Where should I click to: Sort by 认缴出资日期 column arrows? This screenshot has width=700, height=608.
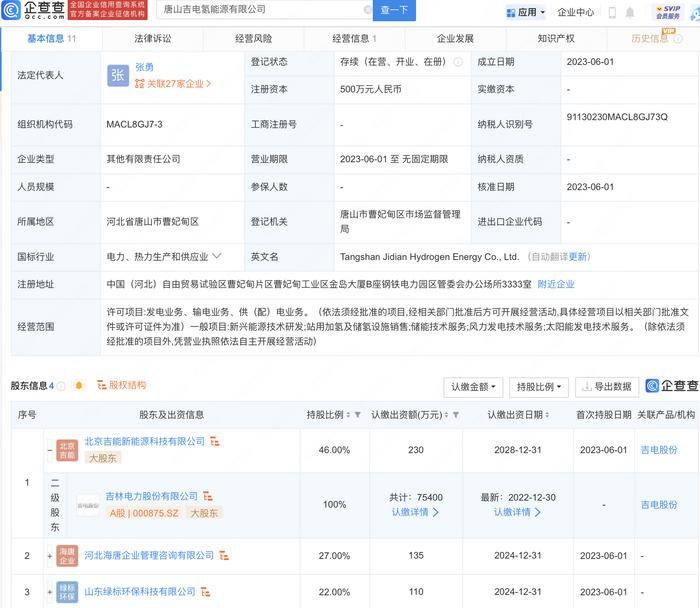(x=547, y=415)
